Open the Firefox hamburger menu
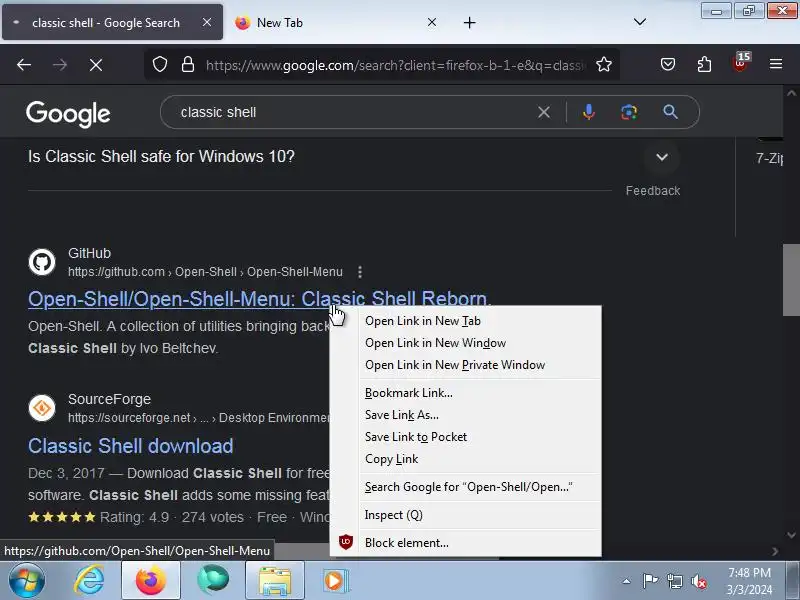This screenshot has width=800, height=600. click(x=776, y=64)
